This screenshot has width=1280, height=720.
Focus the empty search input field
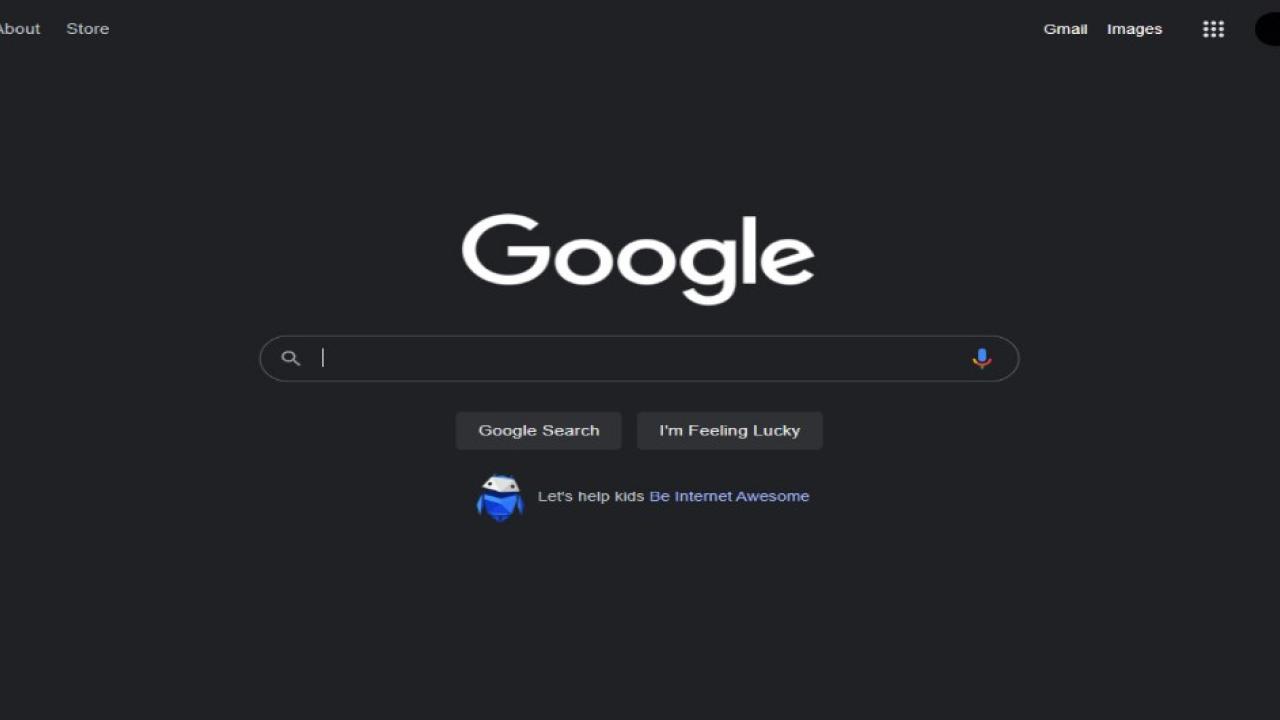pos(639,358)
